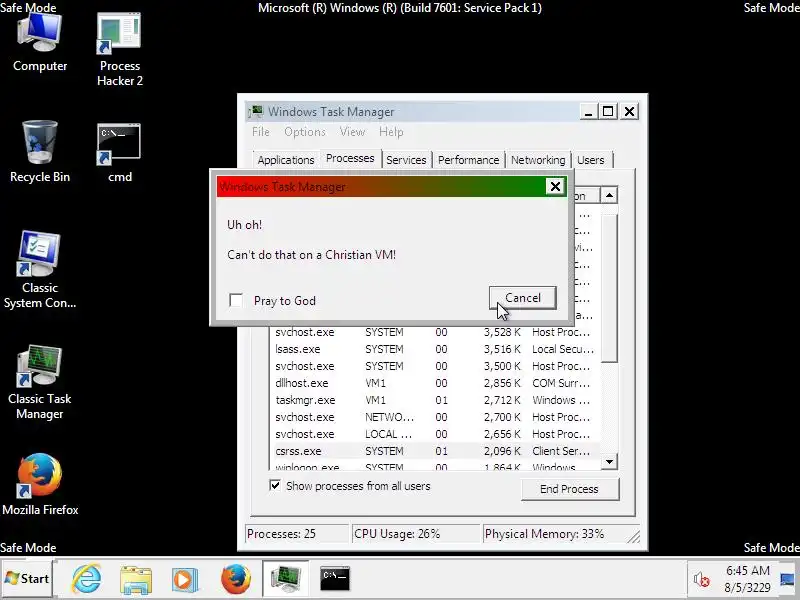Select Classic Task Manager desktop shortcut

click(40, 383)
